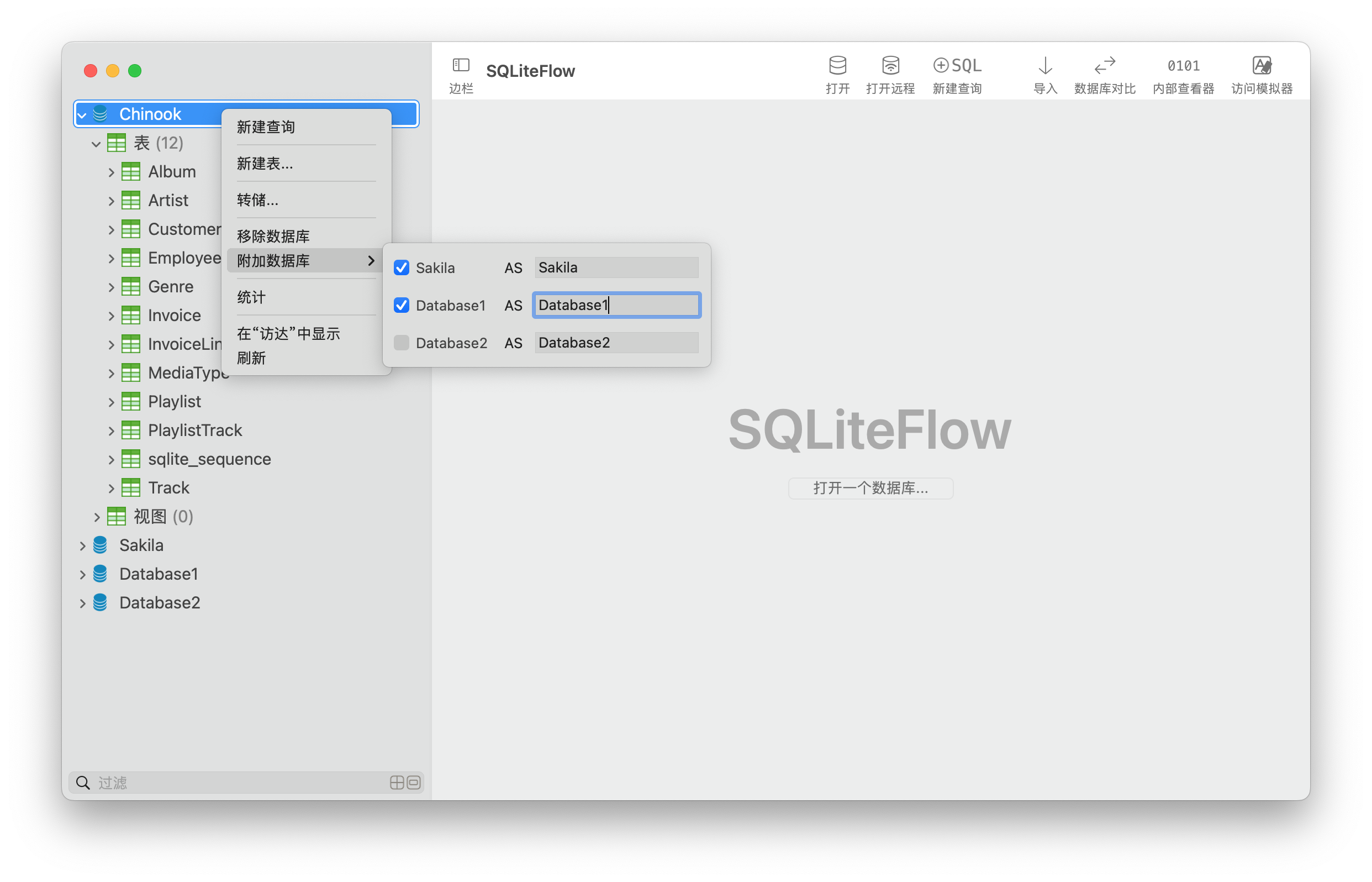Viewport: 1372px width, 882px height.
Task: Open 访问模拟器 simulator access
Action: pyautogui.click(x=1262, y=73)
